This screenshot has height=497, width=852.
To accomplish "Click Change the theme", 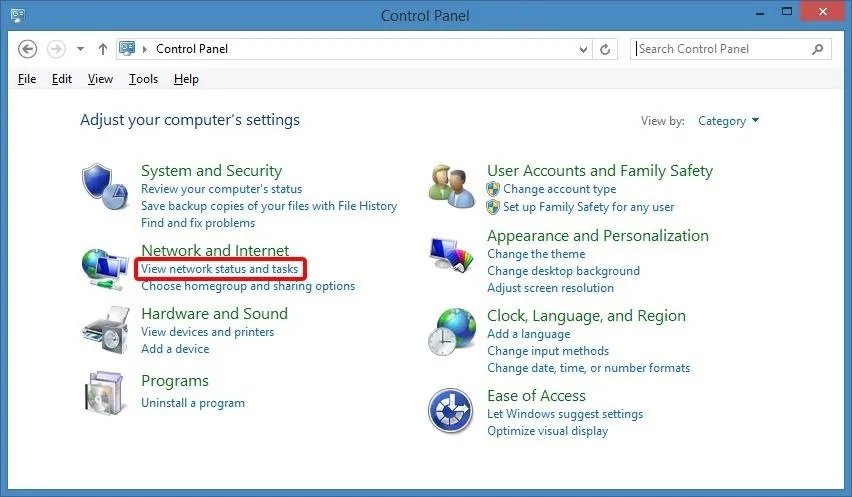I will pyautogui.click(x=536, y=254).
